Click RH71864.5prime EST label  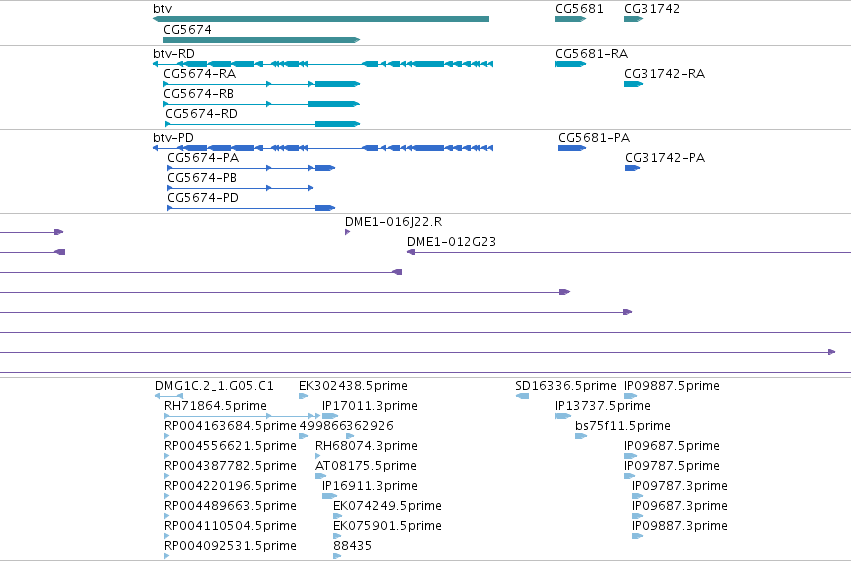215,406
